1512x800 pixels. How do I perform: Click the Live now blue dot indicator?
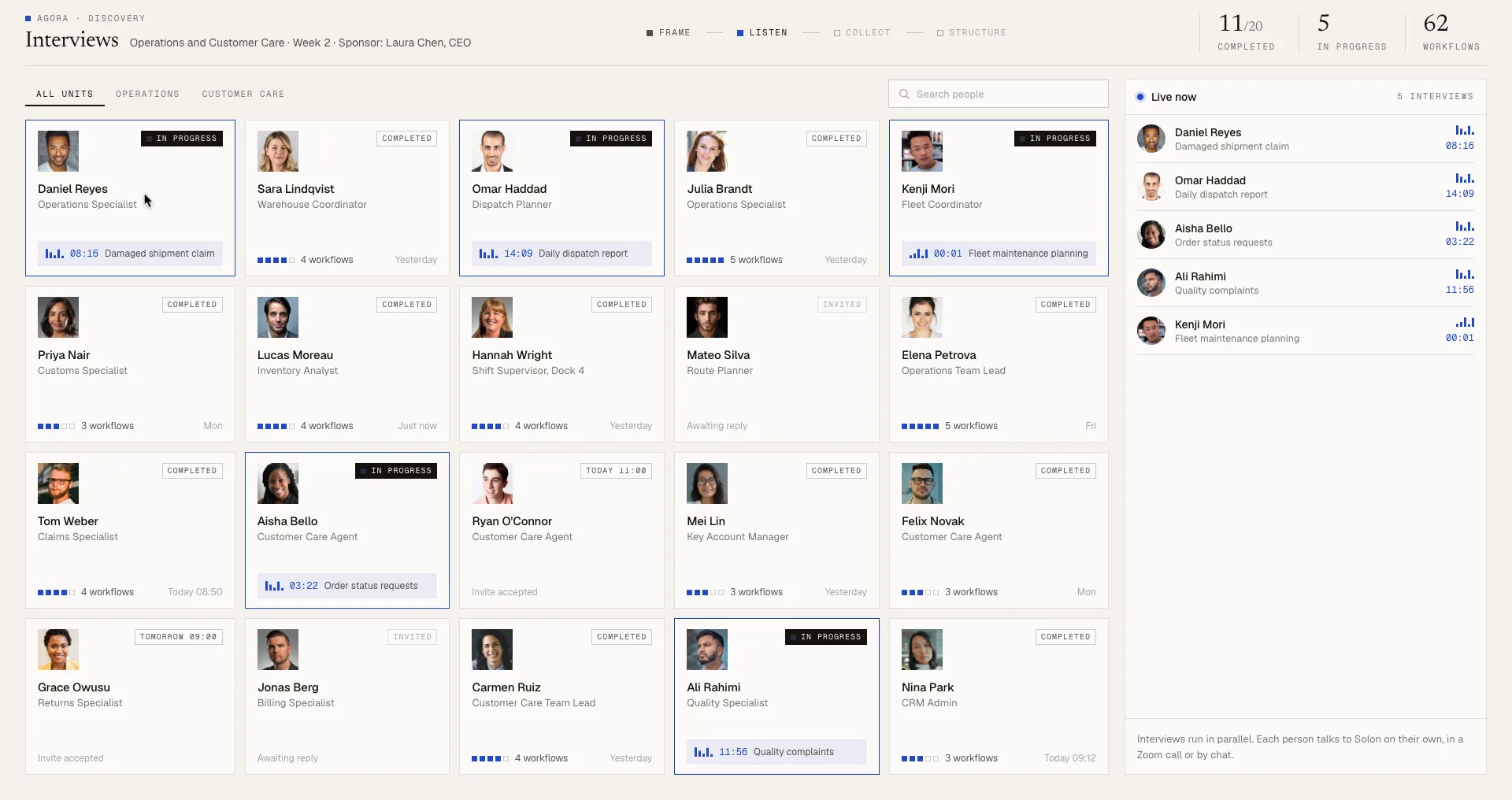pos(1140,97)
